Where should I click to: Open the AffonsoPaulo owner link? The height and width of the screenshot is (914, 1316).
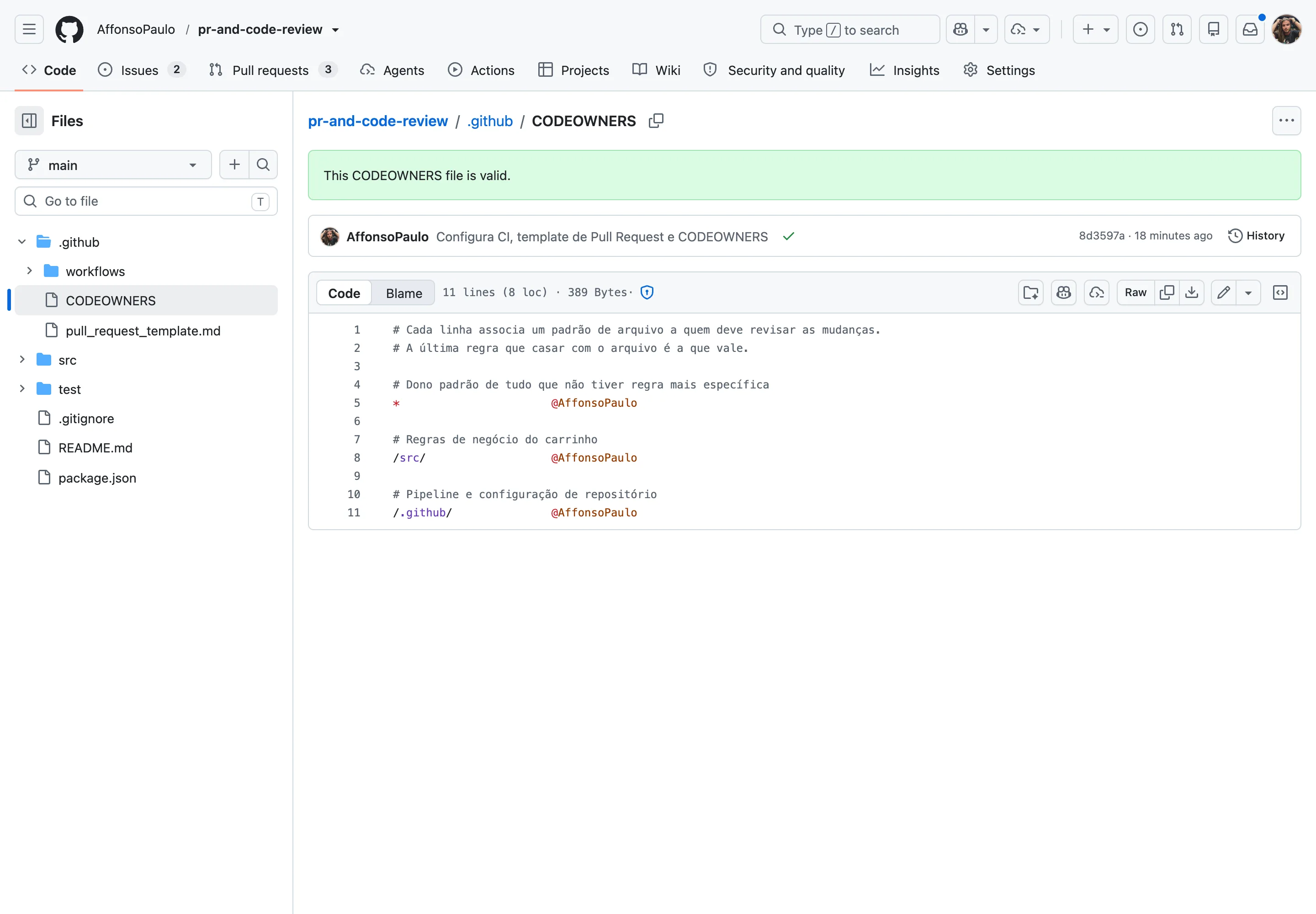[x=136, y=29]
